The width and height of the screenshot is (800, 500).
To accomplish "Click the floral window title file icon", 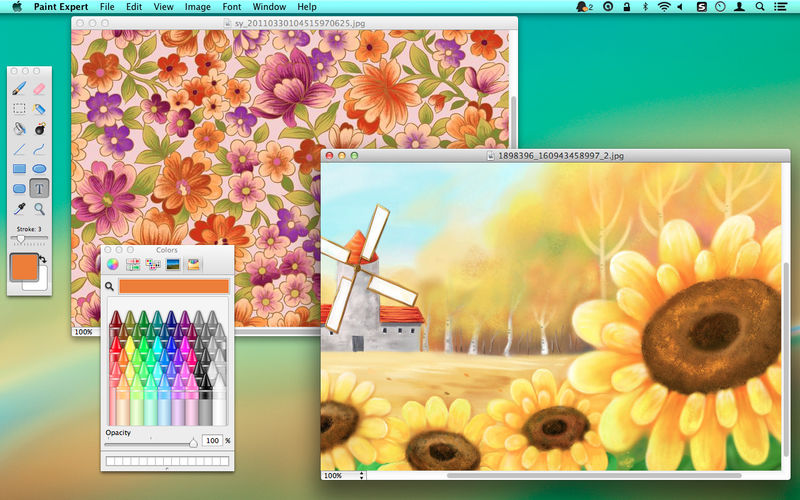I will pyautogui.click(x=228, y=23).
